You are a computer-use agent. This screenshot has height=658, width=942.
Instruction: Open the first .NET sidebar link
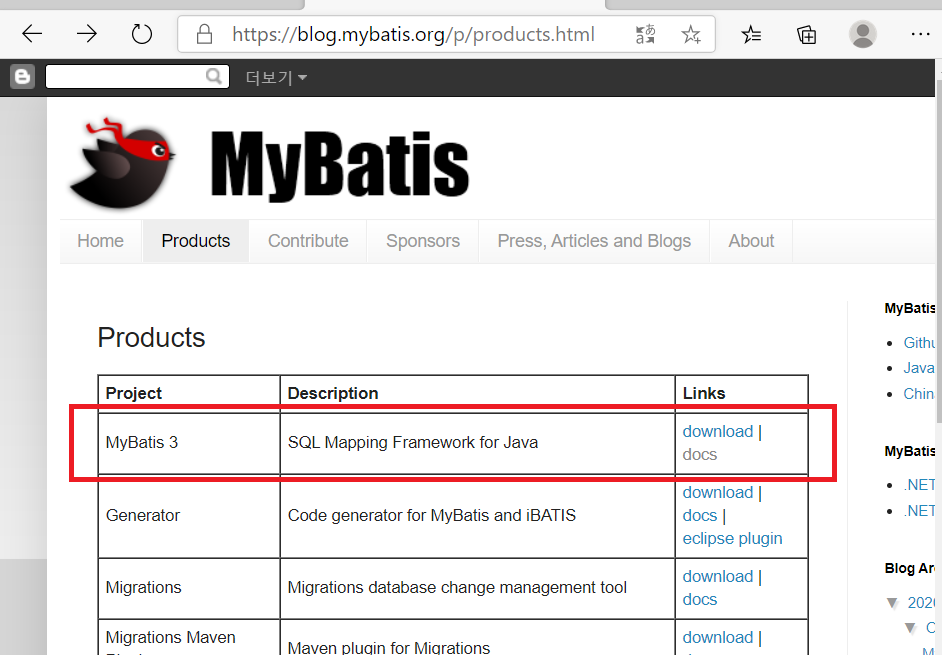[x=919, y=485]
